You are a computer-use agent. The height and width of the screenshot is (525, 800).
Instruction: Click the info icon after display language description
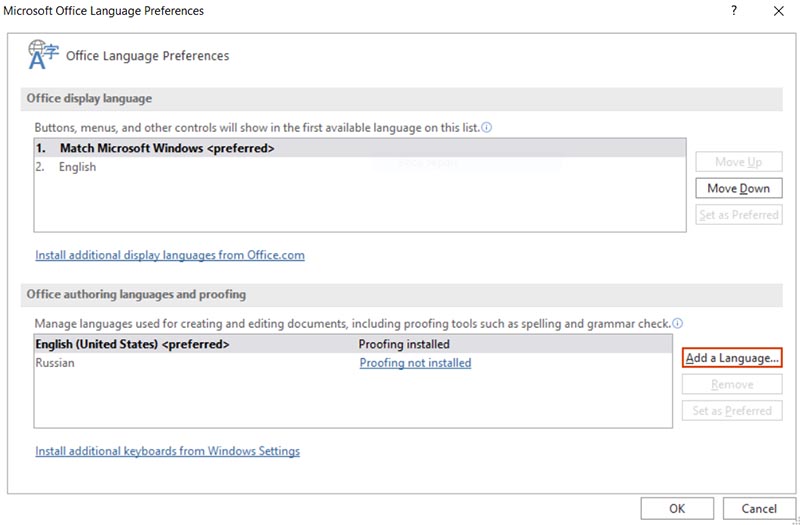click(487, 128)
